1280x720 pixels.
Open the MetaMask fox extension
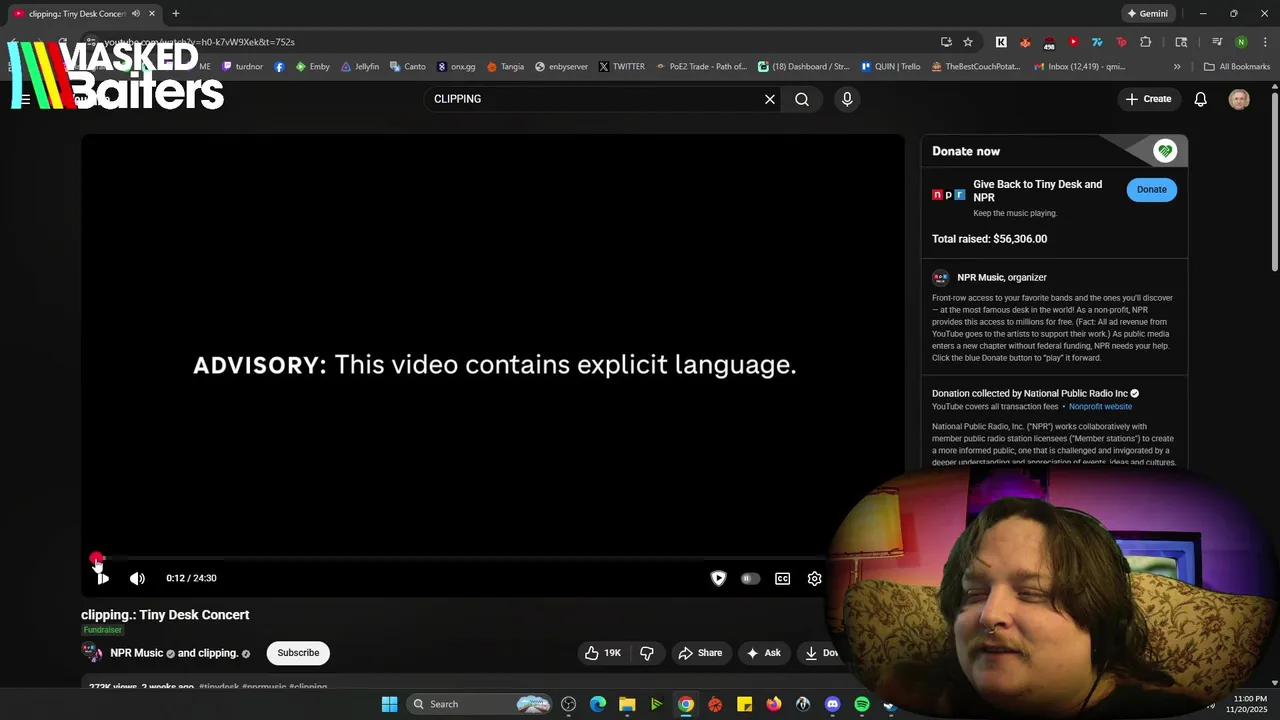pos(1025,42)
